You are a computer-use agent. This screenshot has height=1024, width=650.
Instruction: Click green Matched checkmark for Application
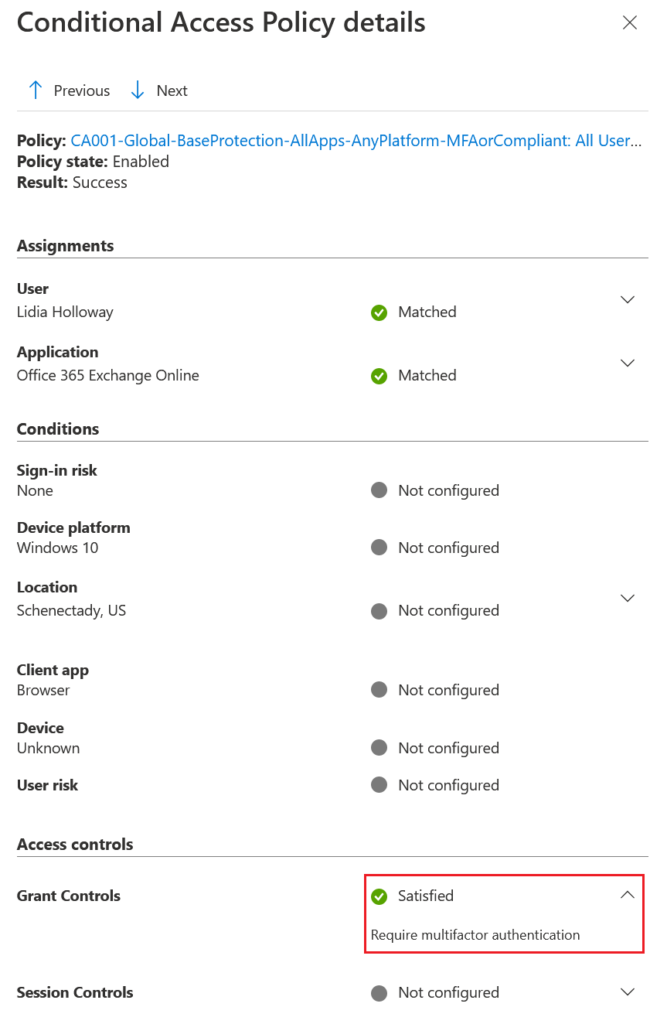click(x=379, y=376)
